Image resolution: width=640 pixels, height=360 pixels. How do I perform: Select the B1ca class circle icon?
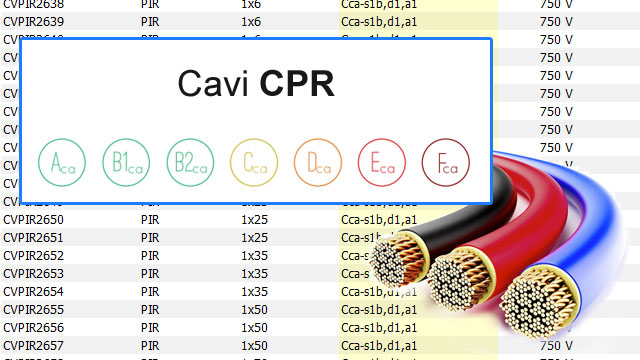tap(126, 162)
